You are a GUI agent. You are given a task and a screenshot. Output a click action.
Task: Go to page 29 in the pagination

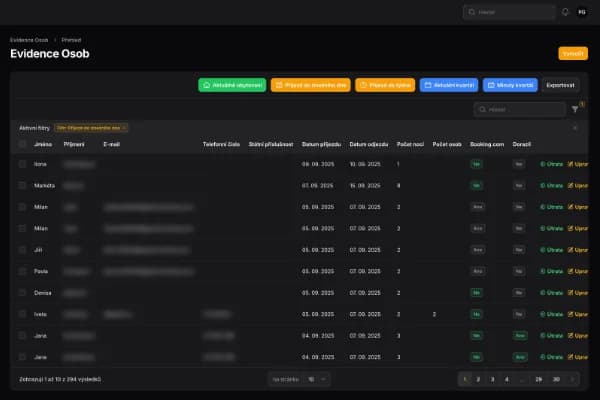tap(538, 379)
